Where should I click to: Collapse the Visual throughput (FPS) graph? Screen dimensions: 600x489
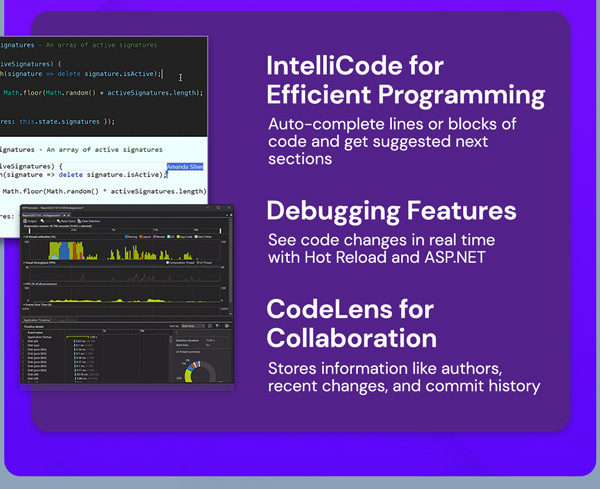pos(24,263)
